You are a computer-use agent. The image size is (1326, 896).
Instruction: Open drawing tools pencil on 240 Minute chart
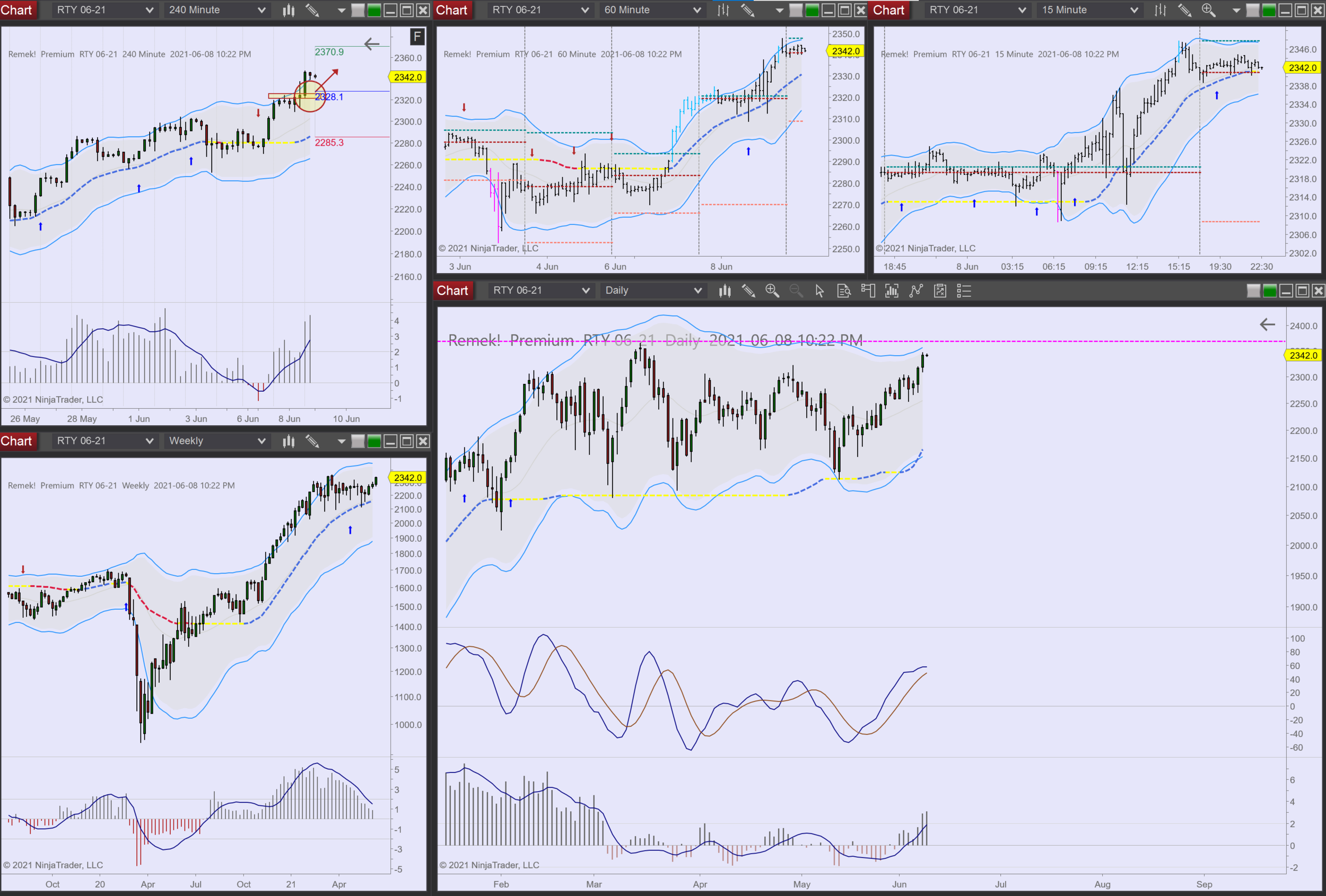[312, 10]
